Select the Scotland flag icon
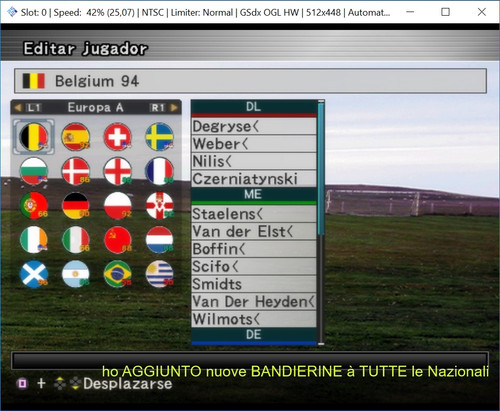Screen dimensions: 500x411 coord(34,274)
